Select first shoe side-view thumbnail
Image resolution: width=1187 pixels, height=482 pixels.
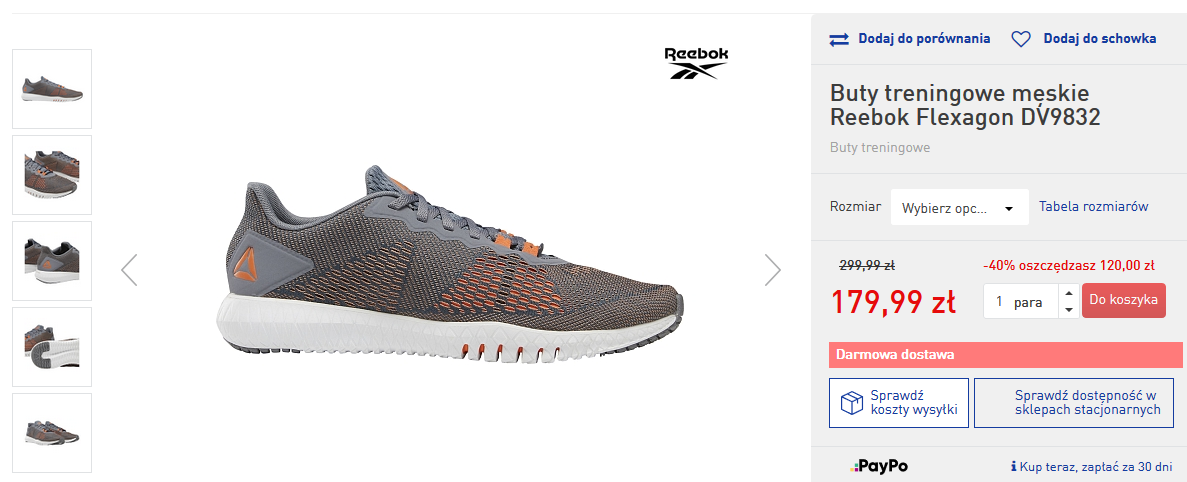[52, 89]
